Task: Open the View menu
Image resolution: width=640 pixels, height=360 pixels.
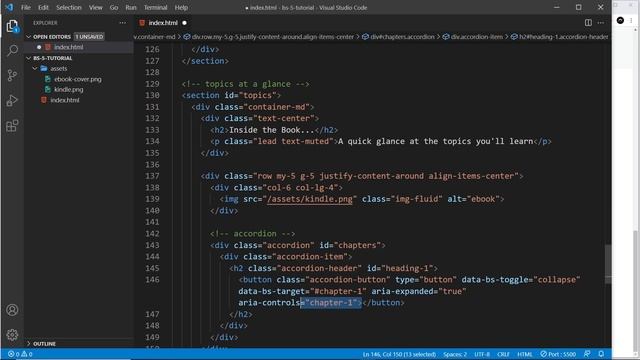Action: coord(96,7)
